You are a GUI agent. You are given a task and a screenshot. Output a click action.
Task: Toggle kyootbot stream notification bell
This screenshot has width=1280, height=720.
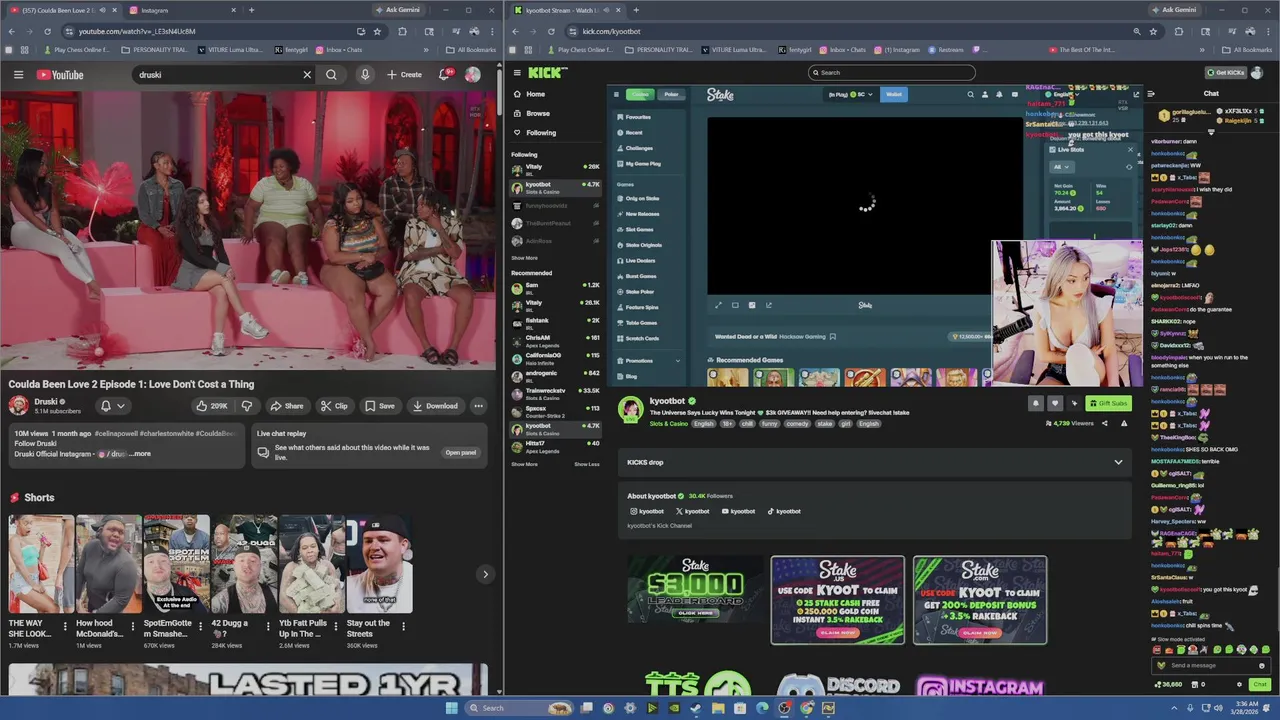coord(1035,403)
